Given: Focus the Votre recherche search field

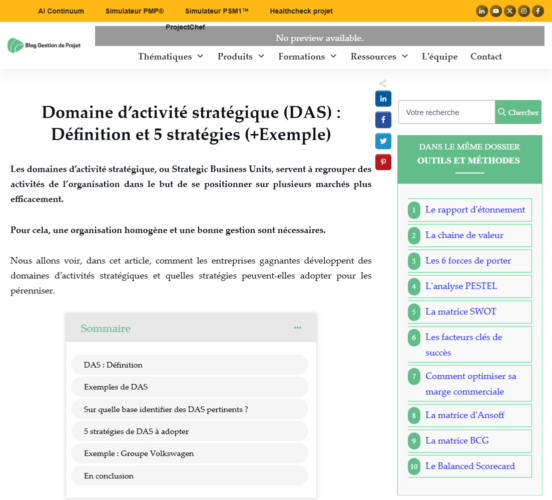Looking at the screenshot, I should click(x=446, y=112).
